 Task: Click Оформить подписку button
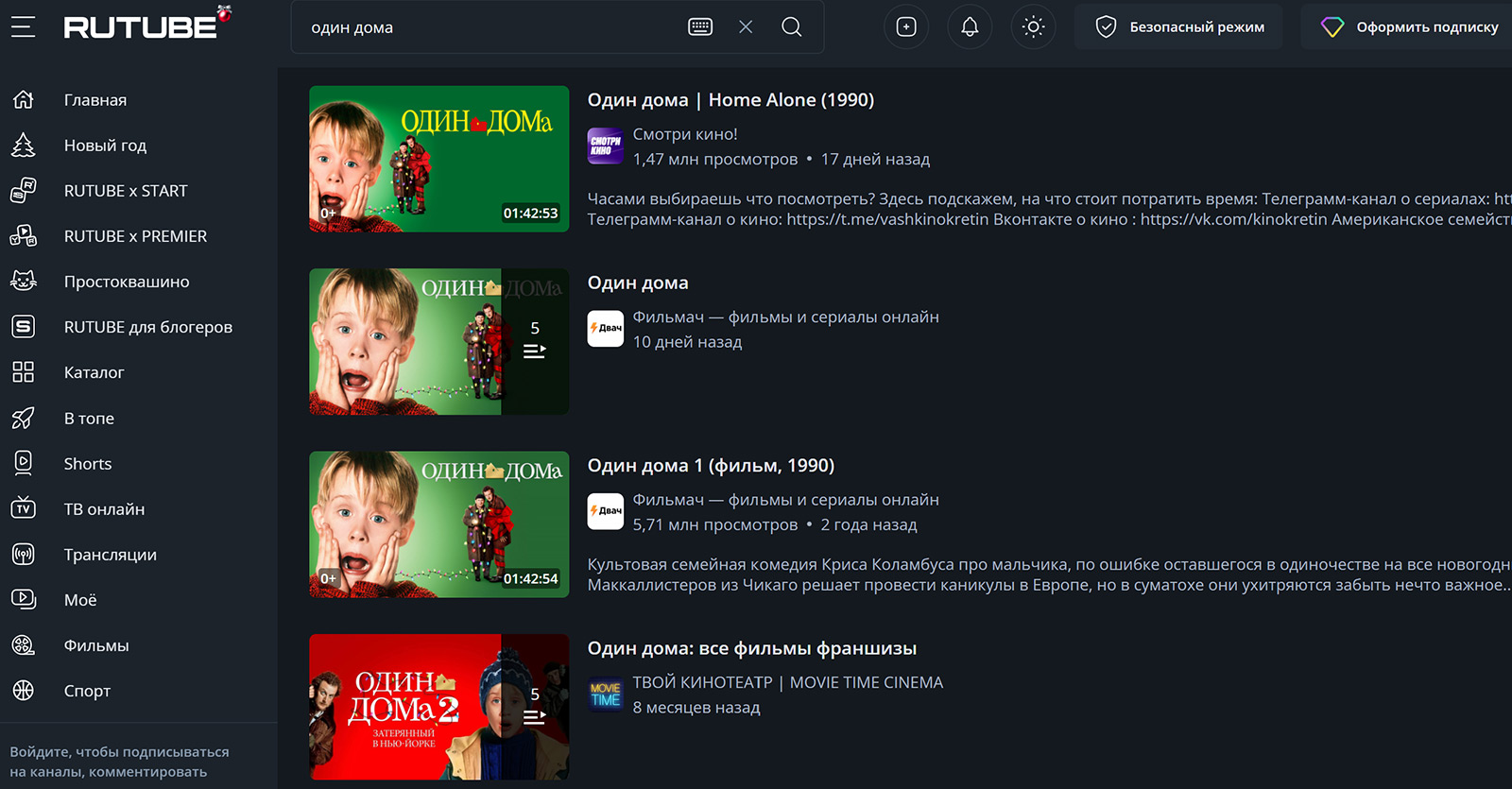tap(1410, 26)
